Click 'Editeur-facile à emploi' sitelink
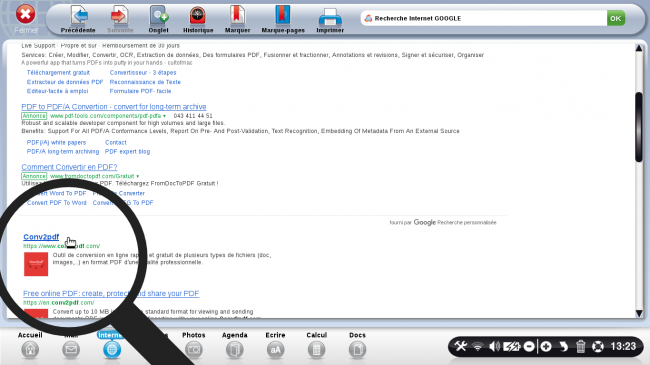Screen dimensions: 650x365 pyautogui.click(x=57, y=91)
